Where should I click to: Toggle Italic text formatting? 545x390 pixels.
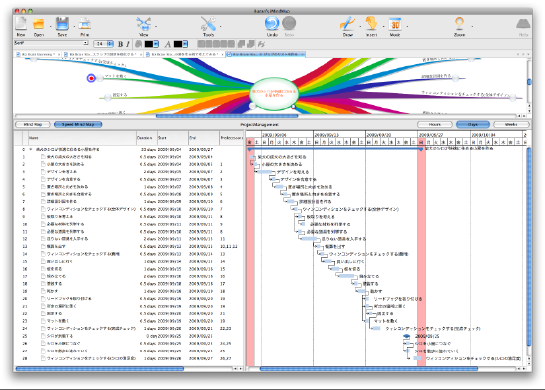click(x=128, y=44)
